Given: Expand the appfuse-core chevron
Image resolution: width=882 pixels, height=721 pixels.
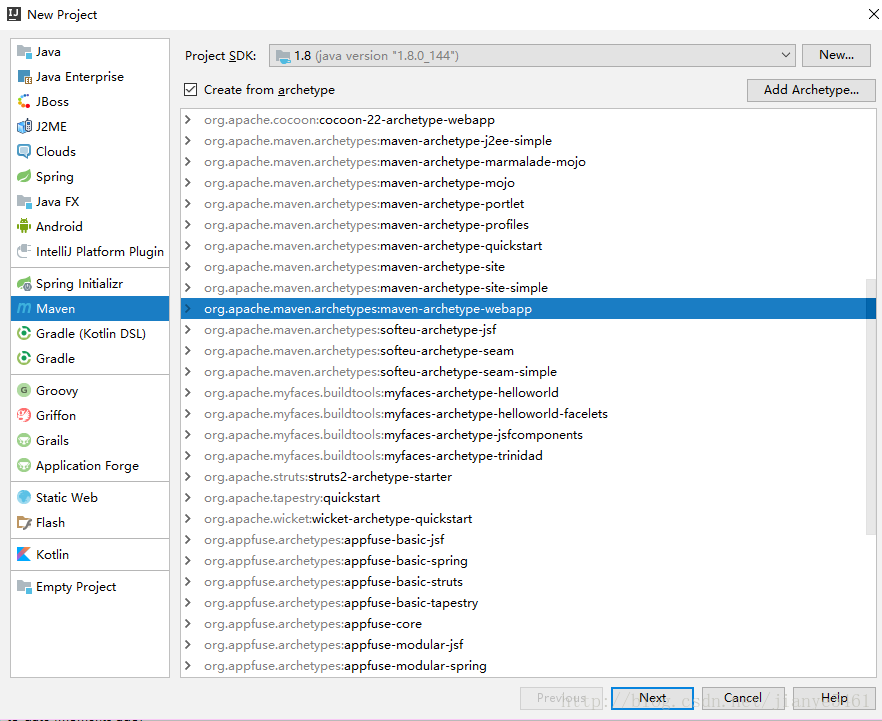Looking at the screenshot, I should click(x=188, y=624).
